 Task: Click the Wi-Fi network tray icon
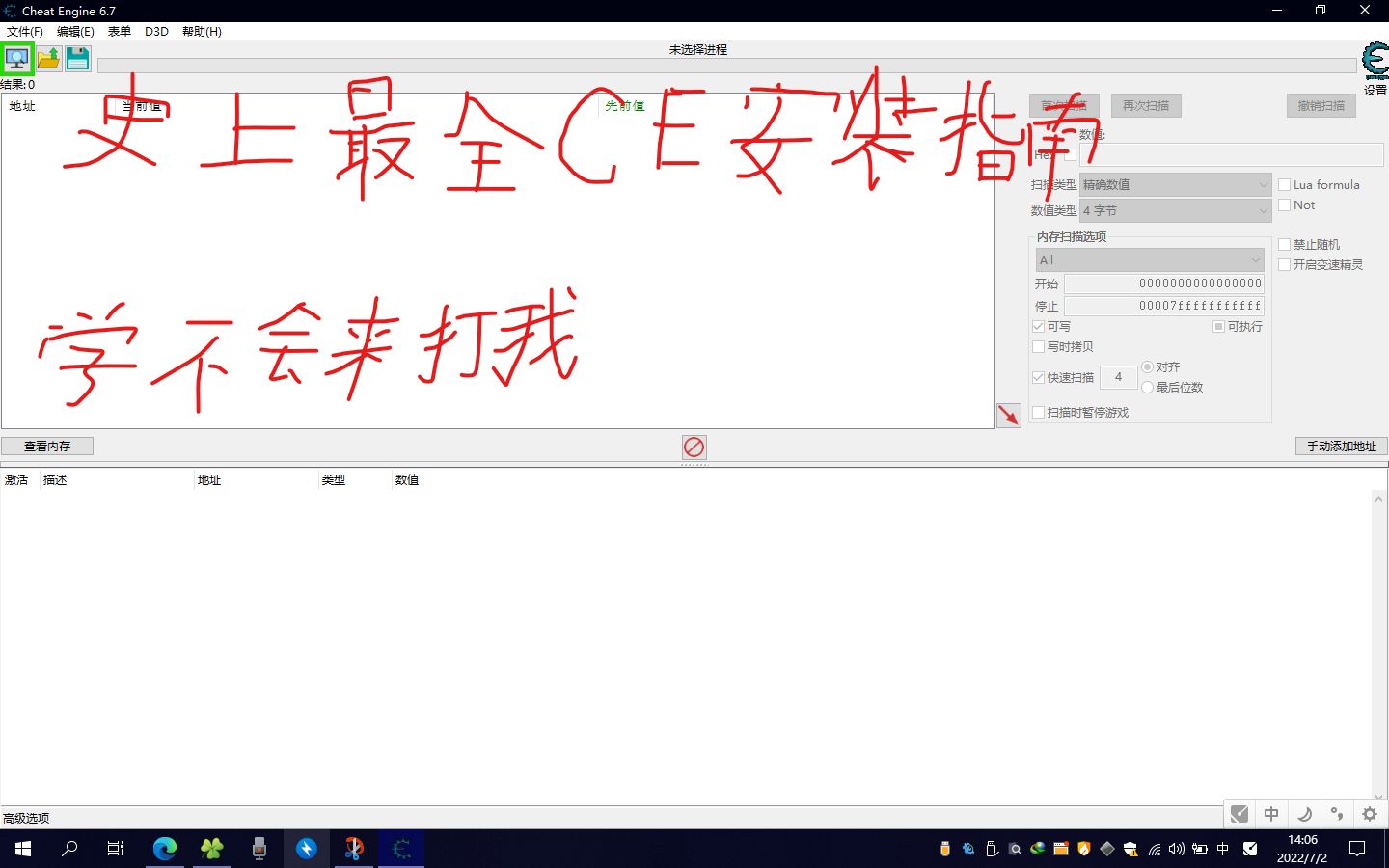pyautogui.click(x=1154, y=850)
